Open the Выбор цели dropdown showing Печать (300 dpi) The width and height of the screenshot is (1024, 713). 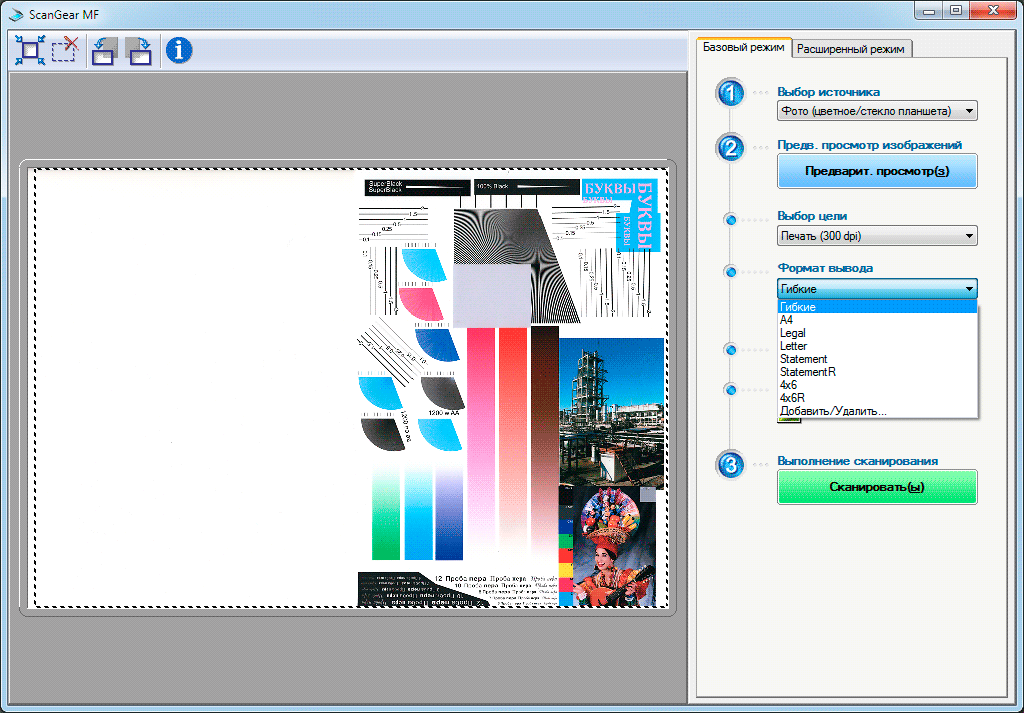point(877,236)
